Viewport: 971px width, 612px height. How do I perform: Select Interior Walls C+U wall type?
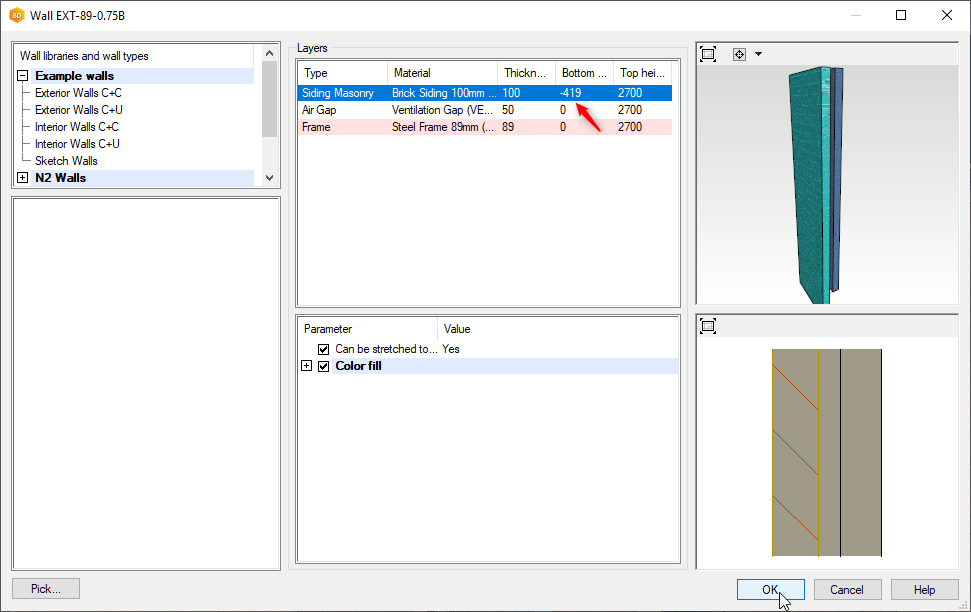click(77, 144)
